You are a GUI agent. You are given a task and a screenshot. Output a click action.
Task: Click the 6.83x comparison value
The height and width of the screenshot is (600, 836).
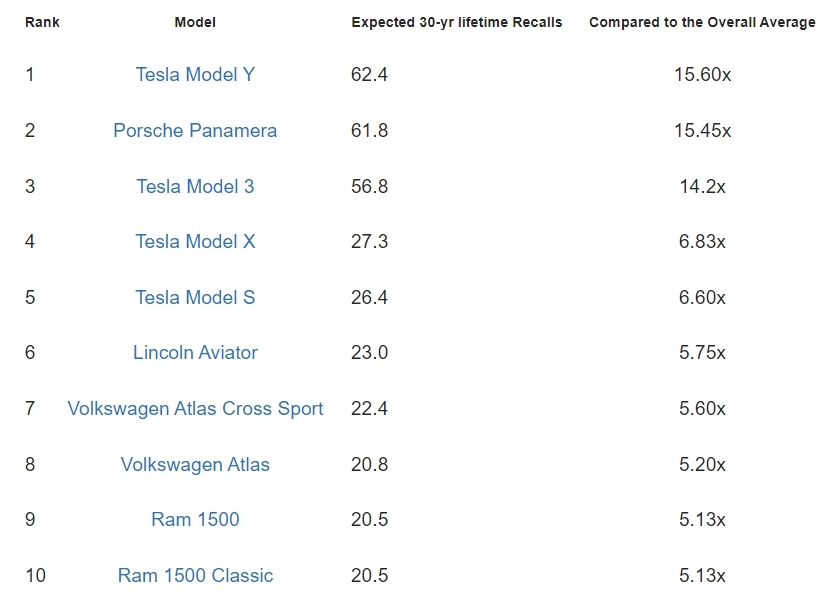702,242
